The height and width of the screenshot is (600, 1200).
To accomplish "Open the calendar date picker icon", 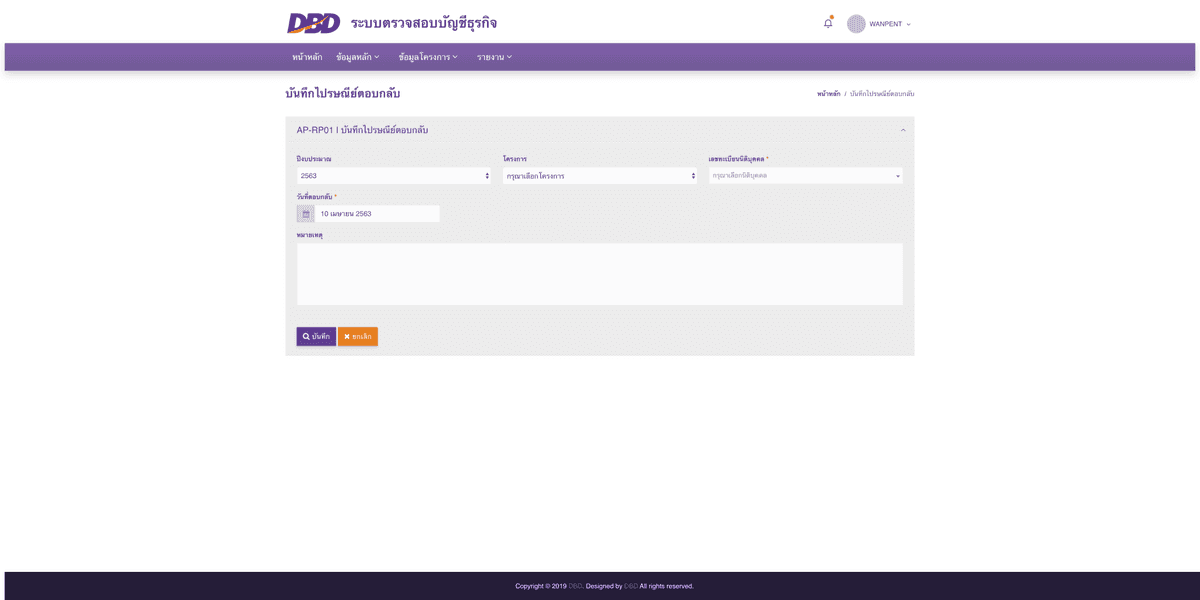I will 306,214.
